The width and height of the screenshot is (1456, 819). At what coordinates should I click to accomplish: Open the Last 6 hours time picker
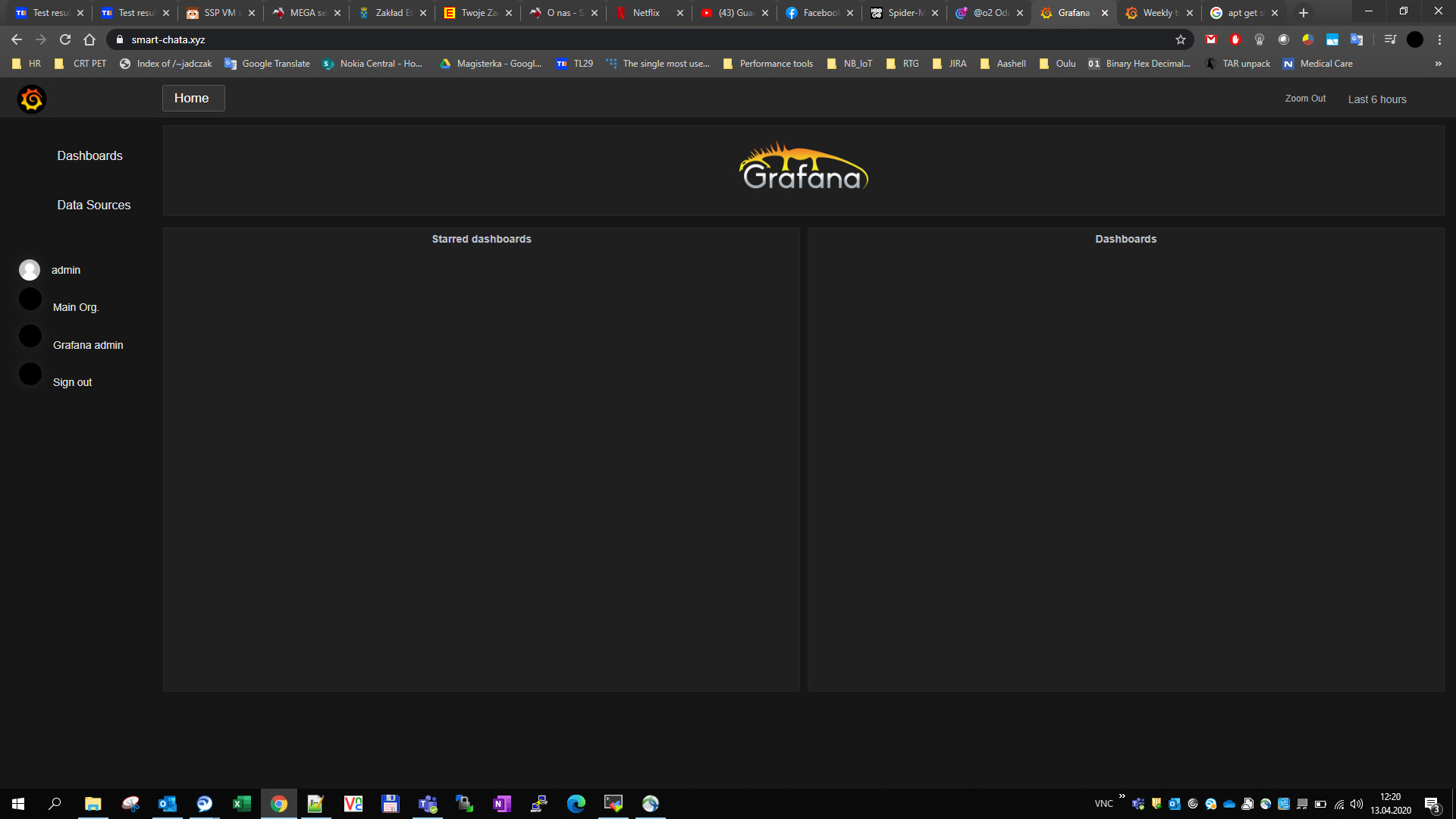pyautogui.click(x=1377, y=99)
